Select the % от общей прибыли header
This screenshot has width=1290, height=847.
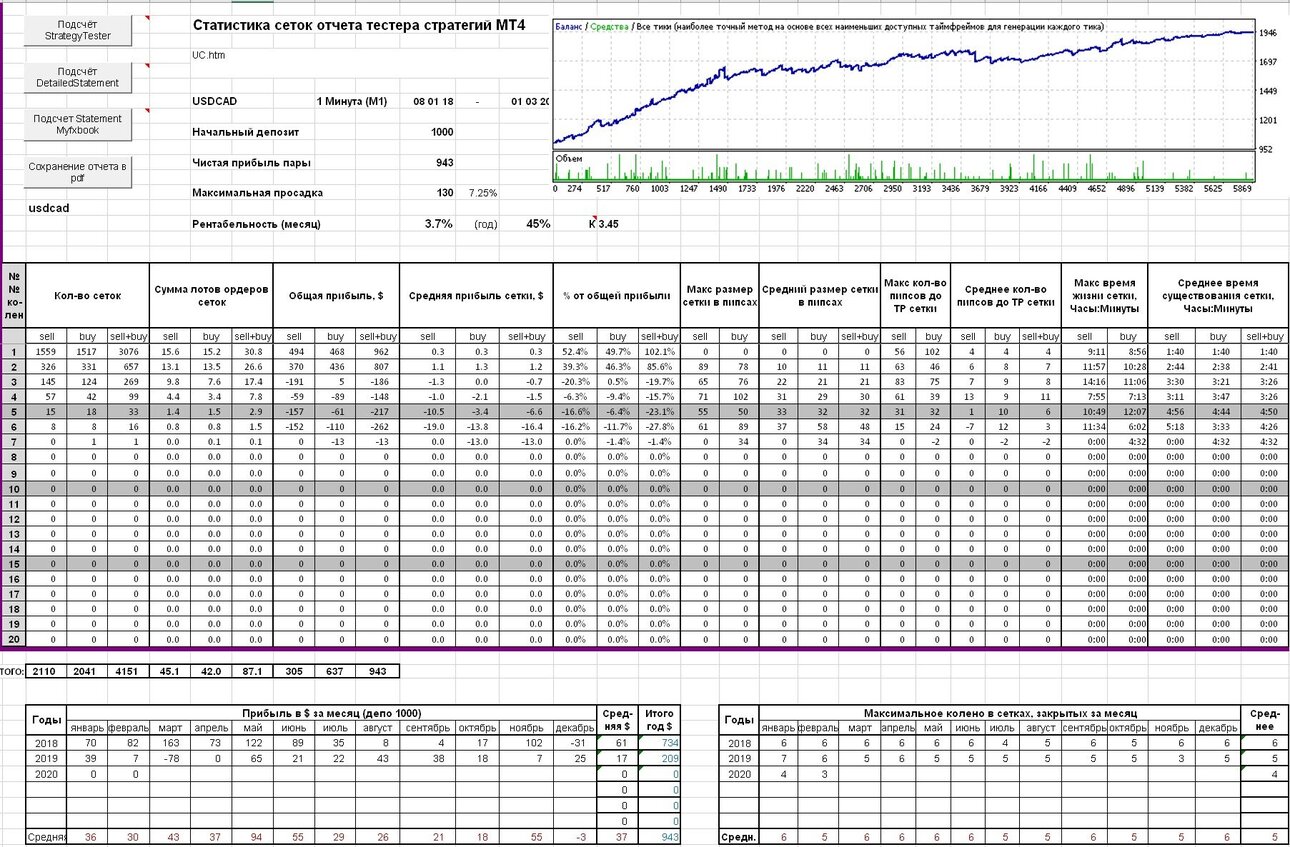tap(616, 296)
